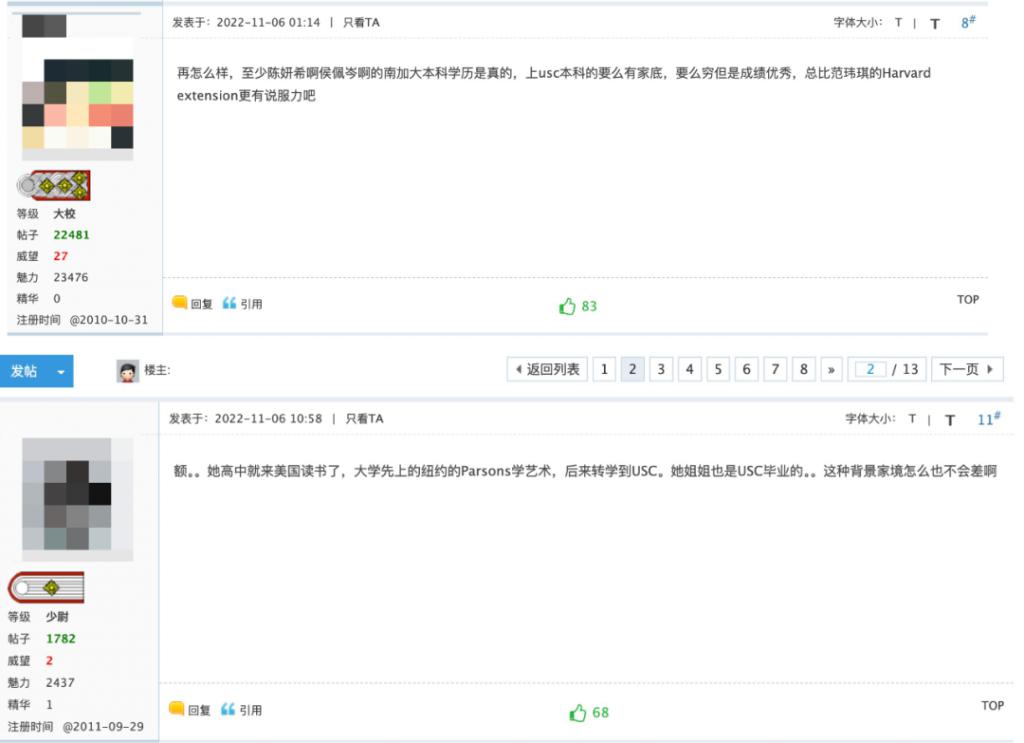The image size is (1024, 743).
Task: Click the page number input field
Action: click(x=871, y=370)
